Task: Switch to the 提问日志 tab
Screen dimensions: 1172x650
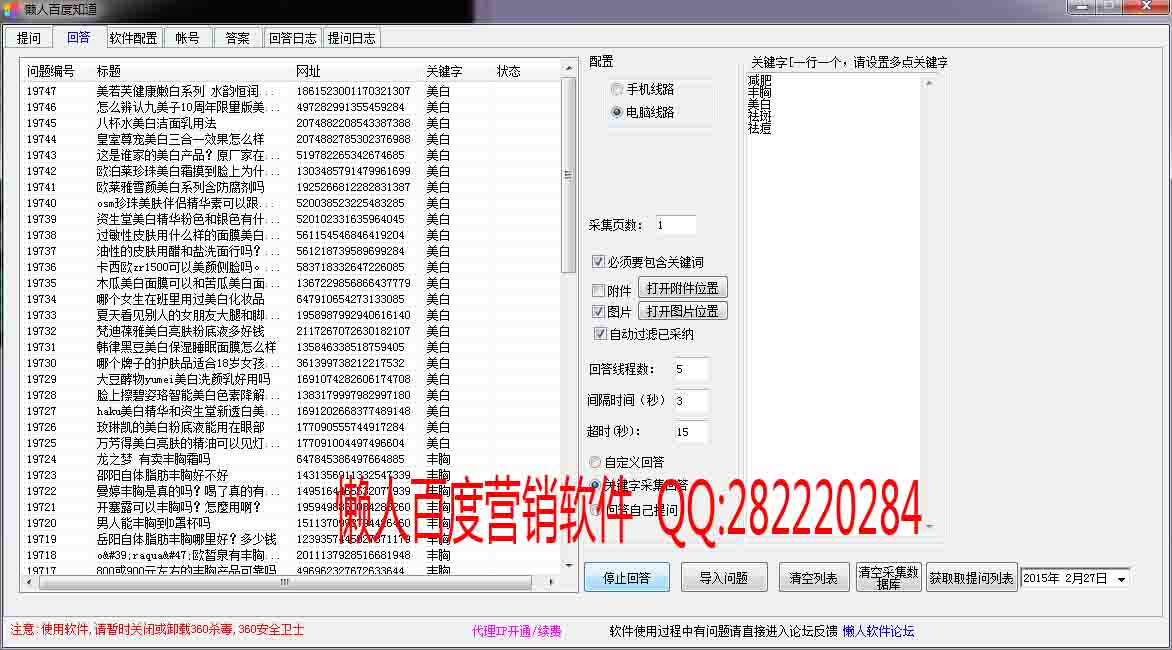Action: click(352, 36)
